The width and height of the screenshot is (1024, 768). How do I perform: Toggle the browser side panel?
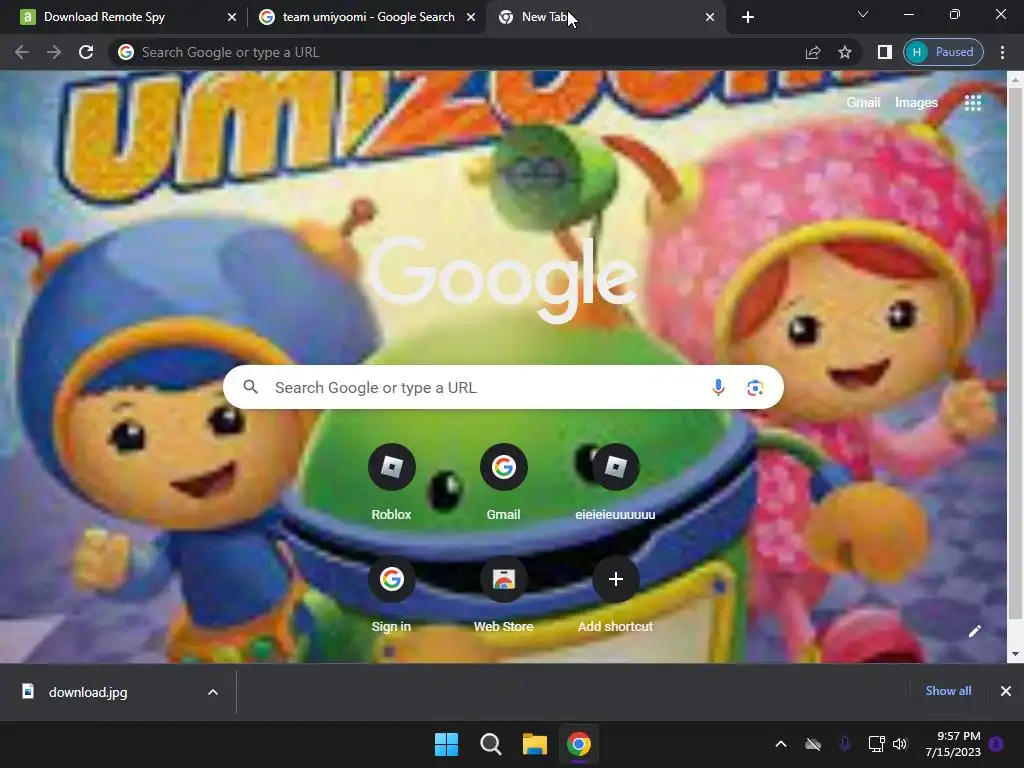884,52
